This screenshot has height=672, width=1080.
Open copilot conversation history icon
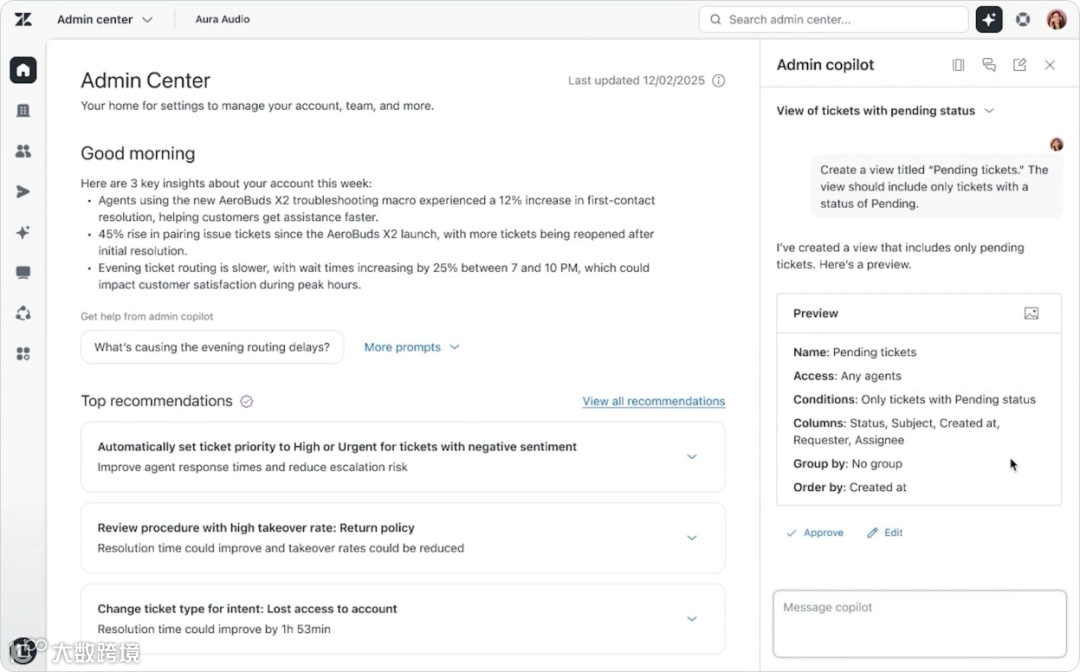point(989,65)
